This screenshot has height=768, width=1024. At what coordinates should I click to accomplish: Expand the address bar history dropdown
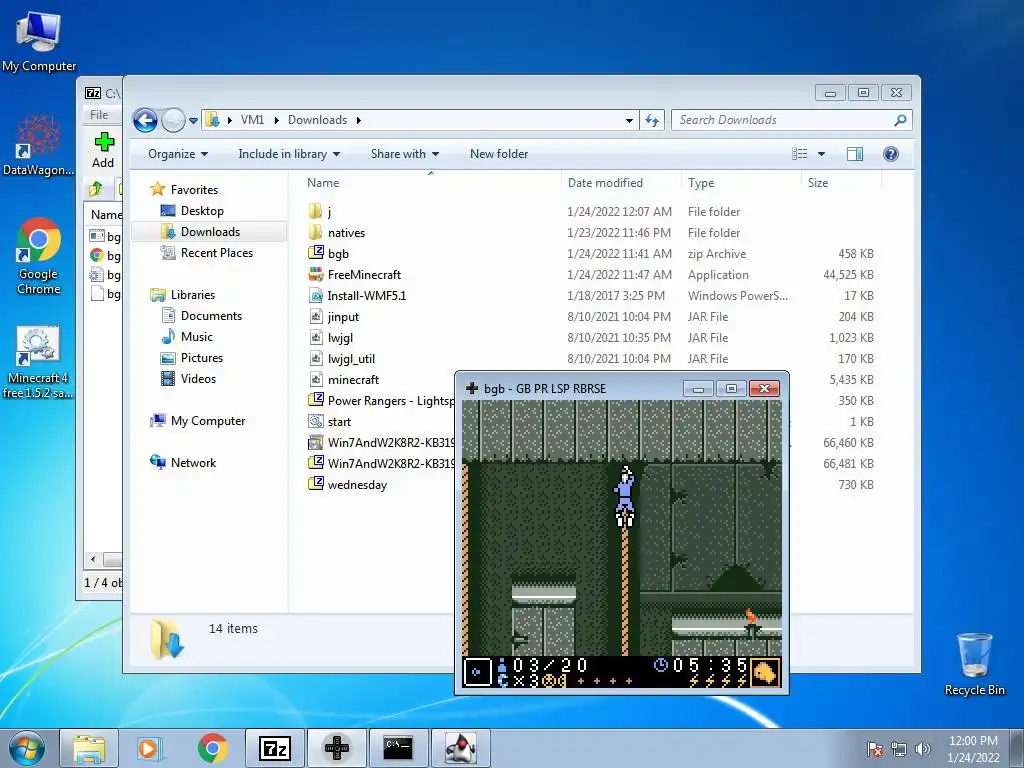(629, 120)
